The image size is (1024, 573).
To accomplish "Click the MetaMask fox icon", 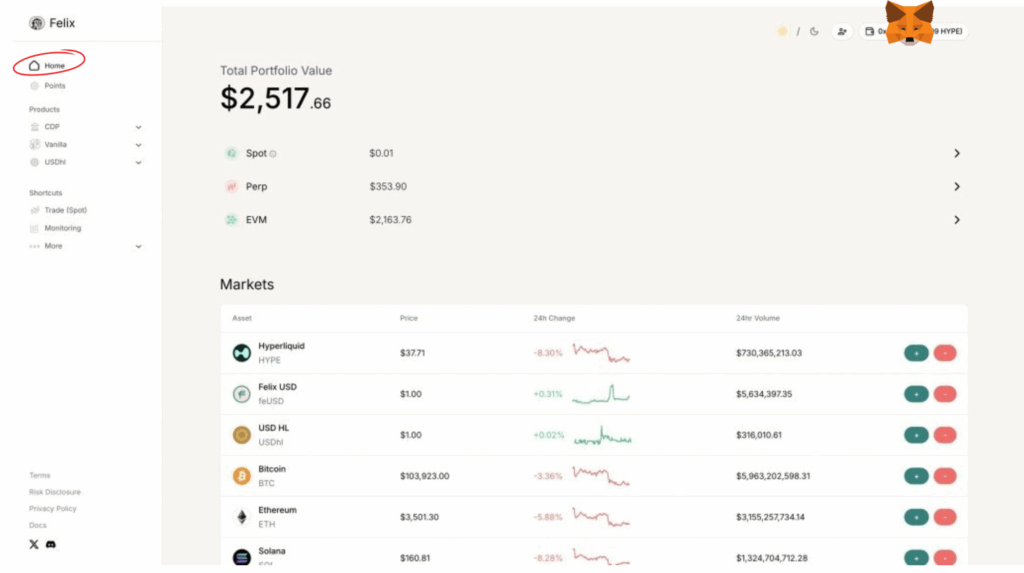I will (909, 23).
